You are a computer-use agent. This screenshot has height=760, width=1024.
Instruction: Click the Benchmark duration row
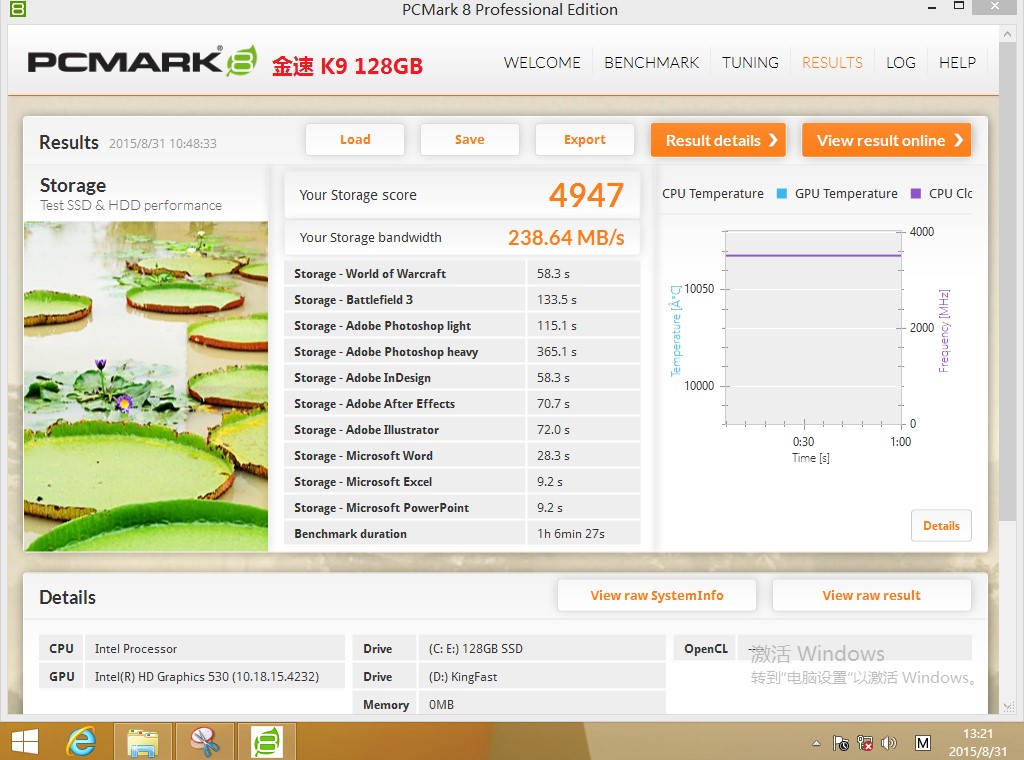point(462,533)
